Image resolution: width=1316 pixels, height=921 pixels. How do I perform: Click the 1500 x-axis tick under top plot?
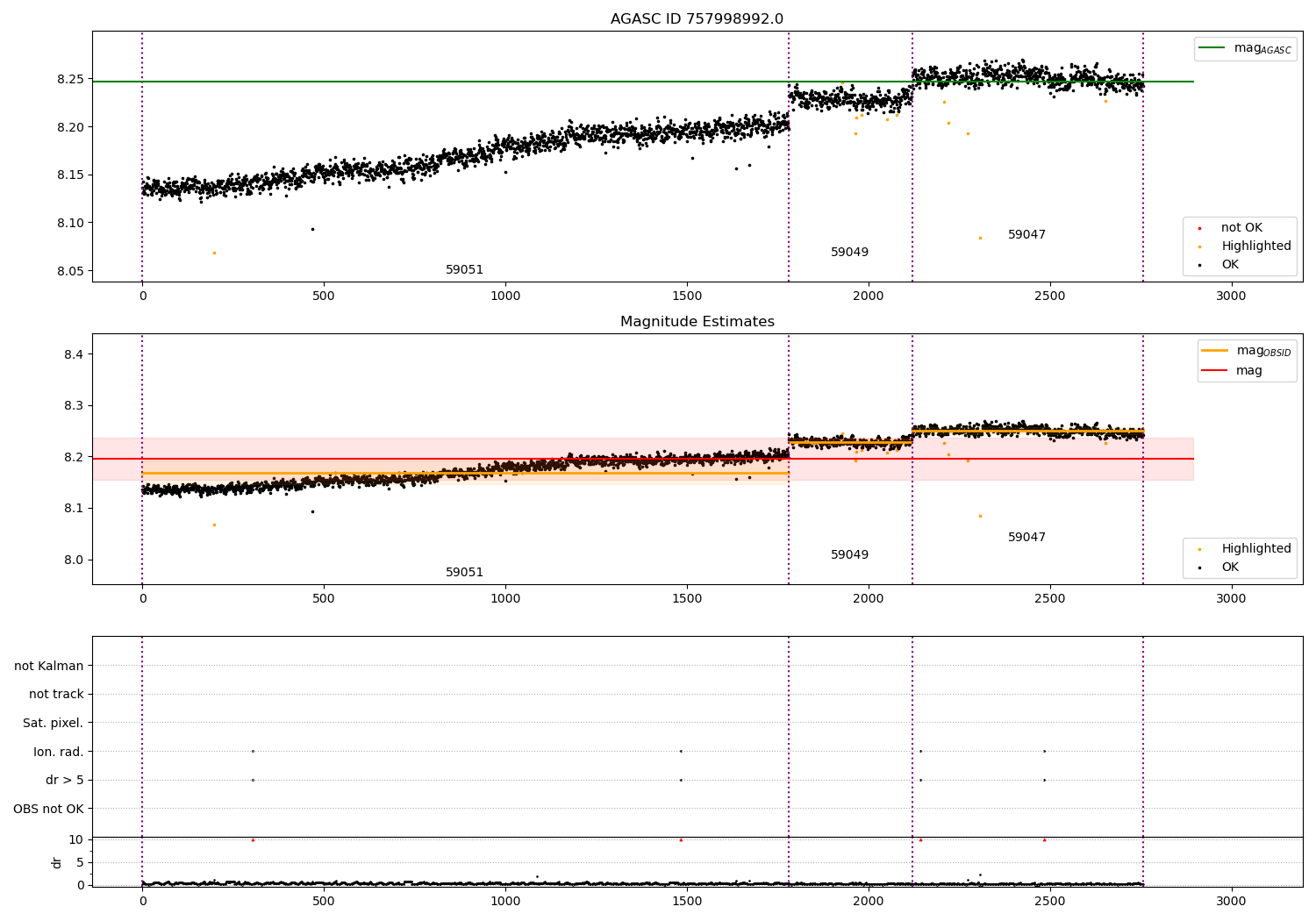(687, 296)
